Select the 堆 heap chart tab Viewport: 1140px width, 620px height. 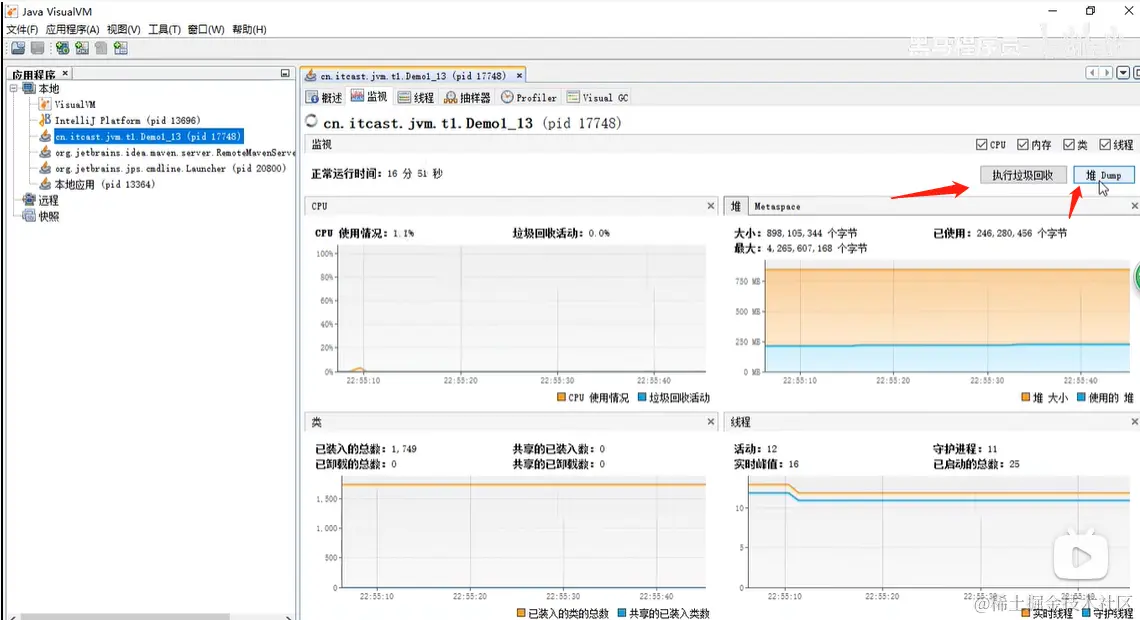click(x=735, y=206)
